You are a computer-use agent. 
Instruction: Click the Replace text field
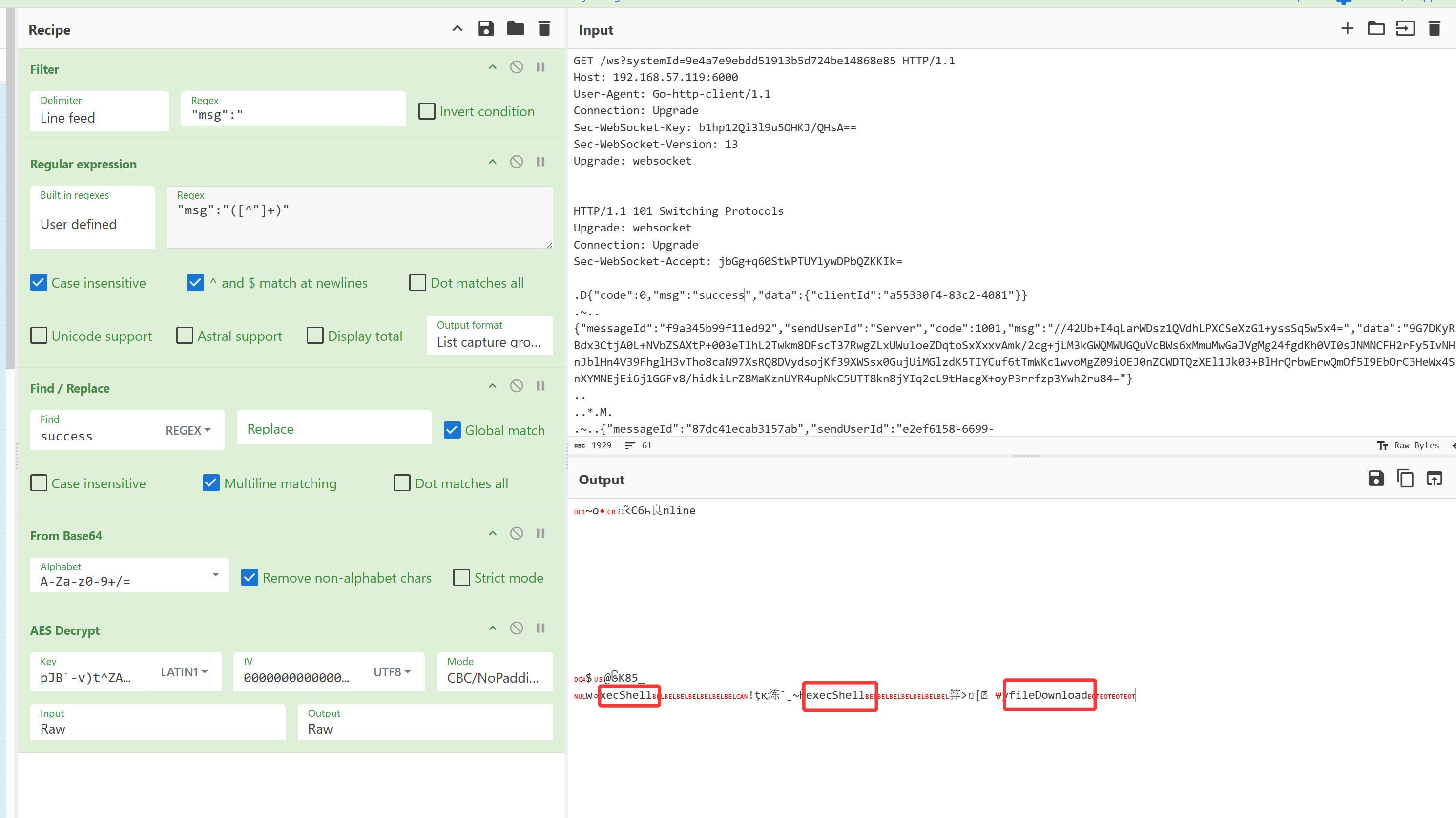pyautogui.click(x=333, y=429)
